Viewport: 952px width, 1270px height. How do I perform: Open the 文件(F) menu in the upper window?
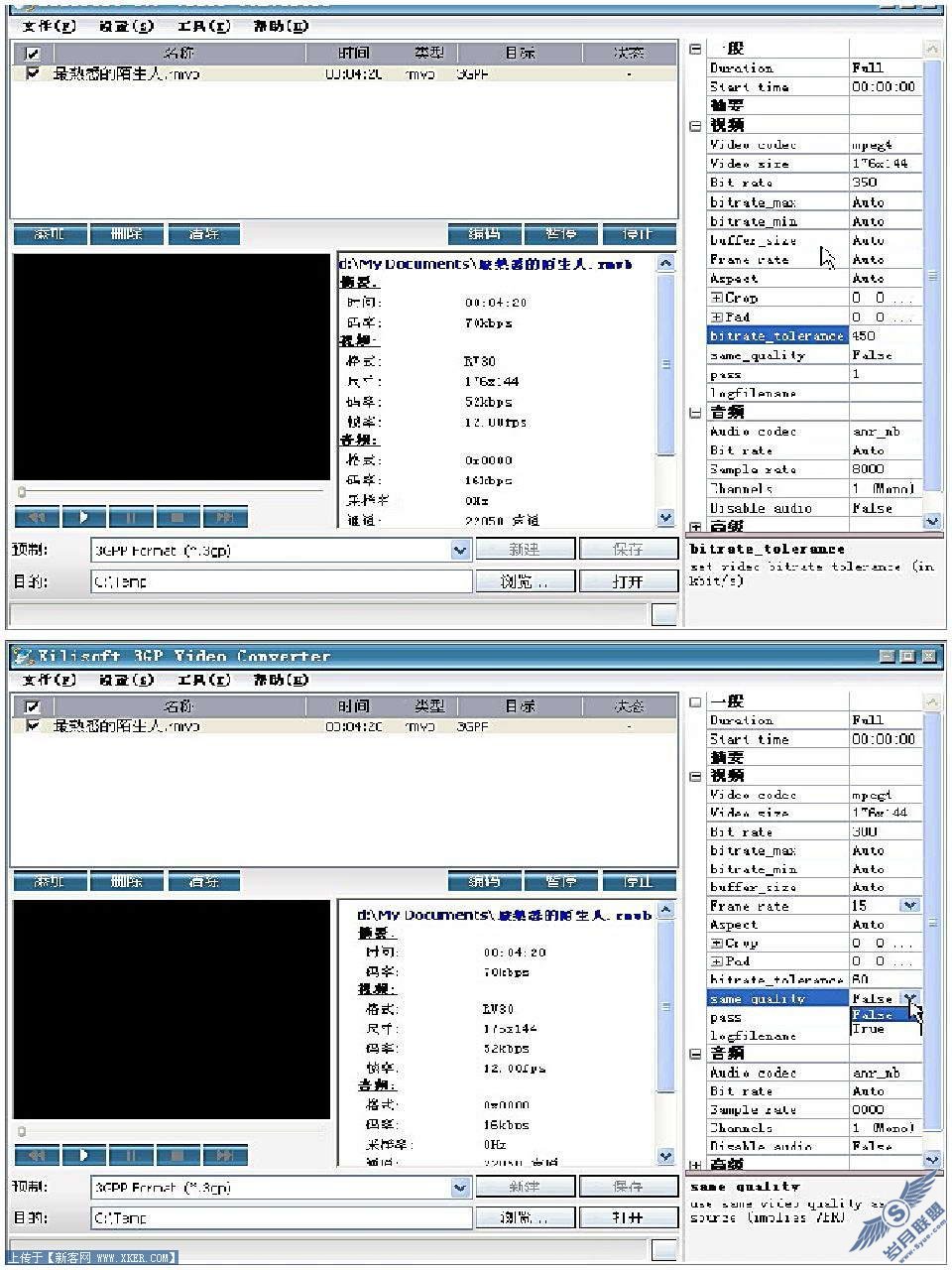pyautogui.click(x=49, y=27)
